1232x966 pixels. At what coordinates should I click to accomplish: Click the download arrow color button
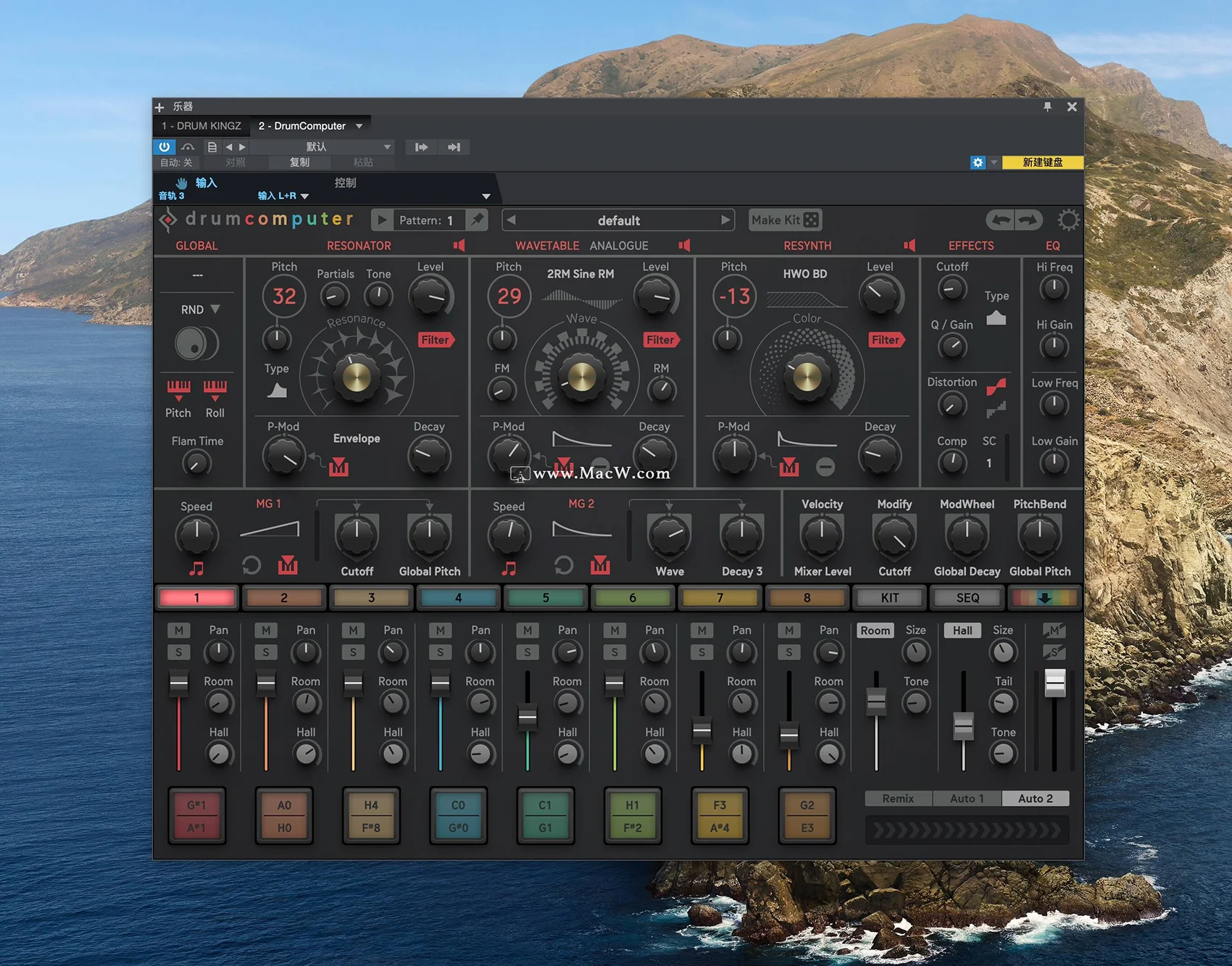click(x=1044, y=598)
